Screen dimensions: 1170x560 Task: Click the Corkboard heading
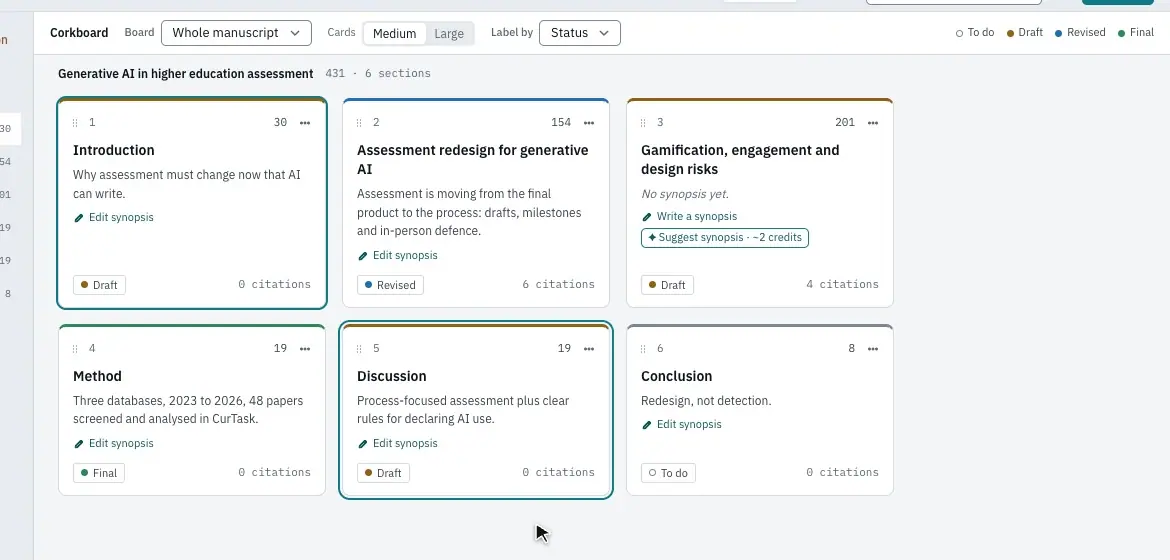(79, 33)
